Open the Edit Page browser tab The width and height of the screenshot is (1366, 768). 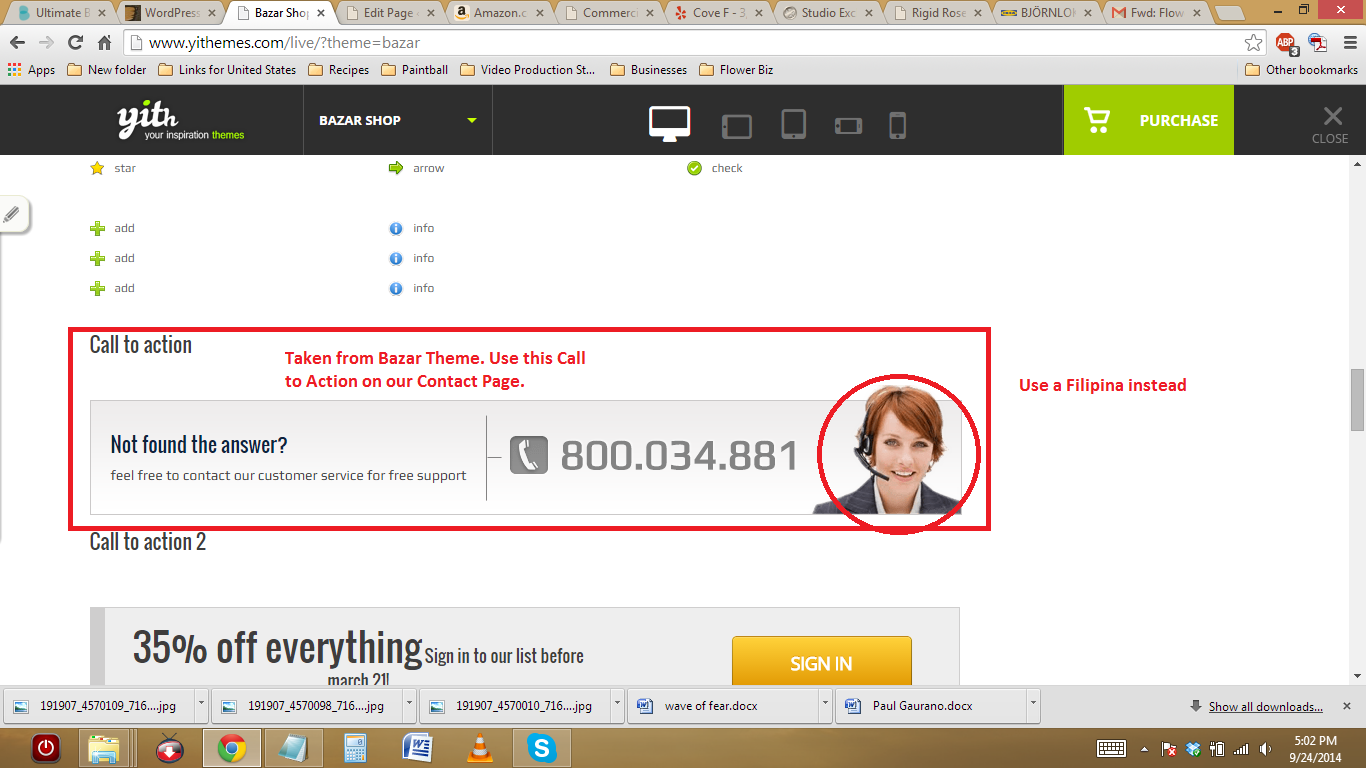tap(388, 13)
